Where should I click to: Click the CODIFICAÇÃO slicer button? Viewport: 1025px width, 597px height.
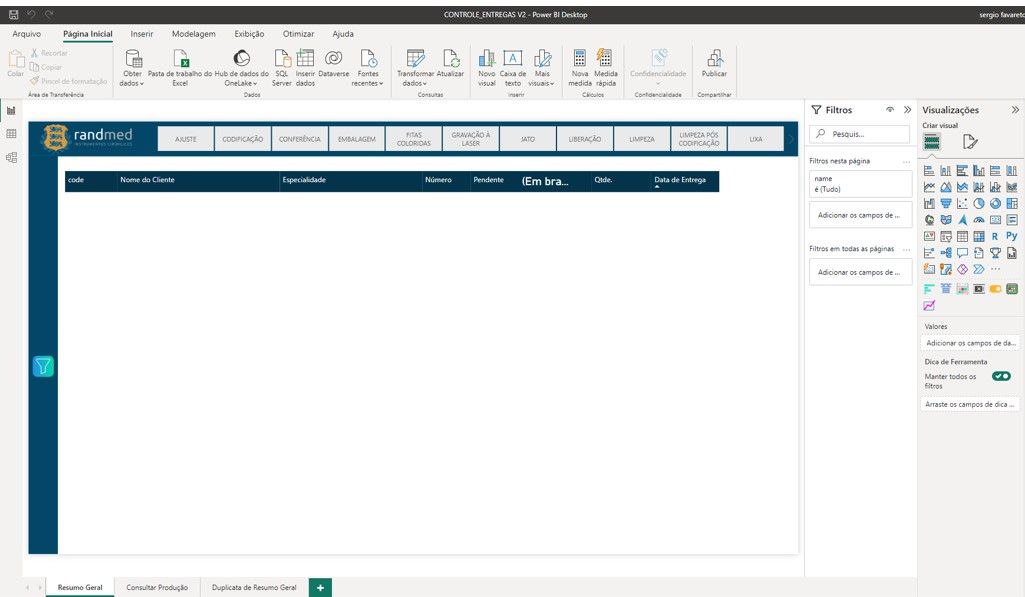243,139
